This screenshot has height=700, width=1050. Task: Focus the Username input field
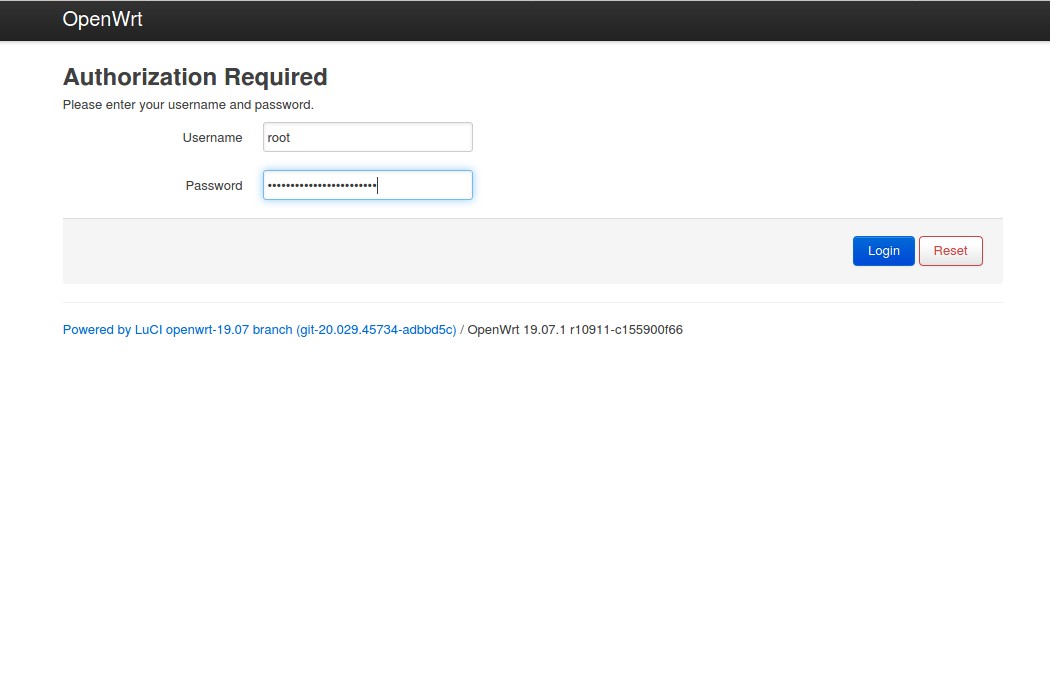click(x=368, y=137)
